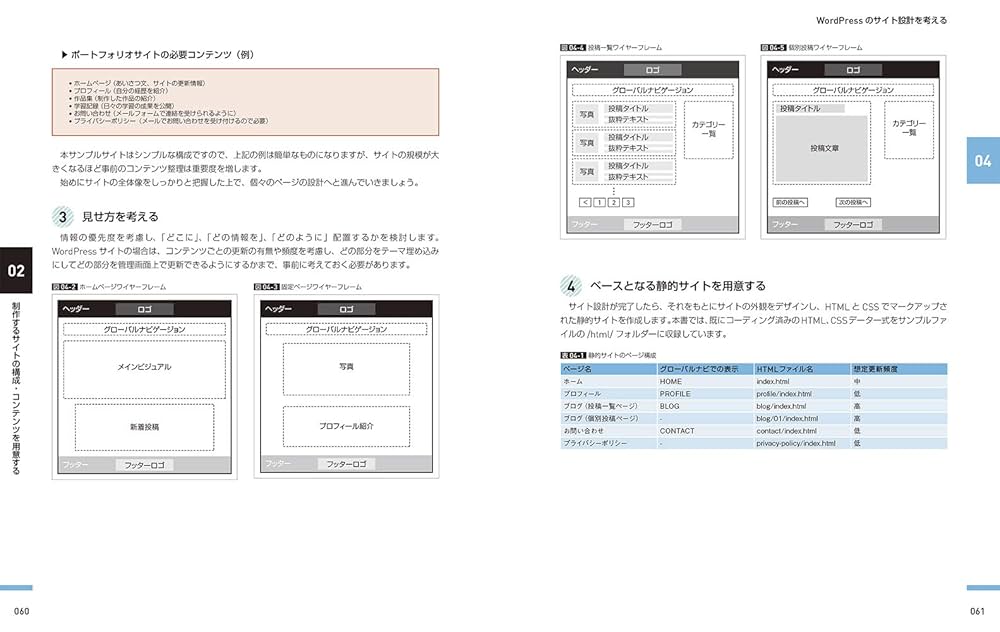
Task: Click the previous-page arrow in pagination wireframe
Action: 584,202
